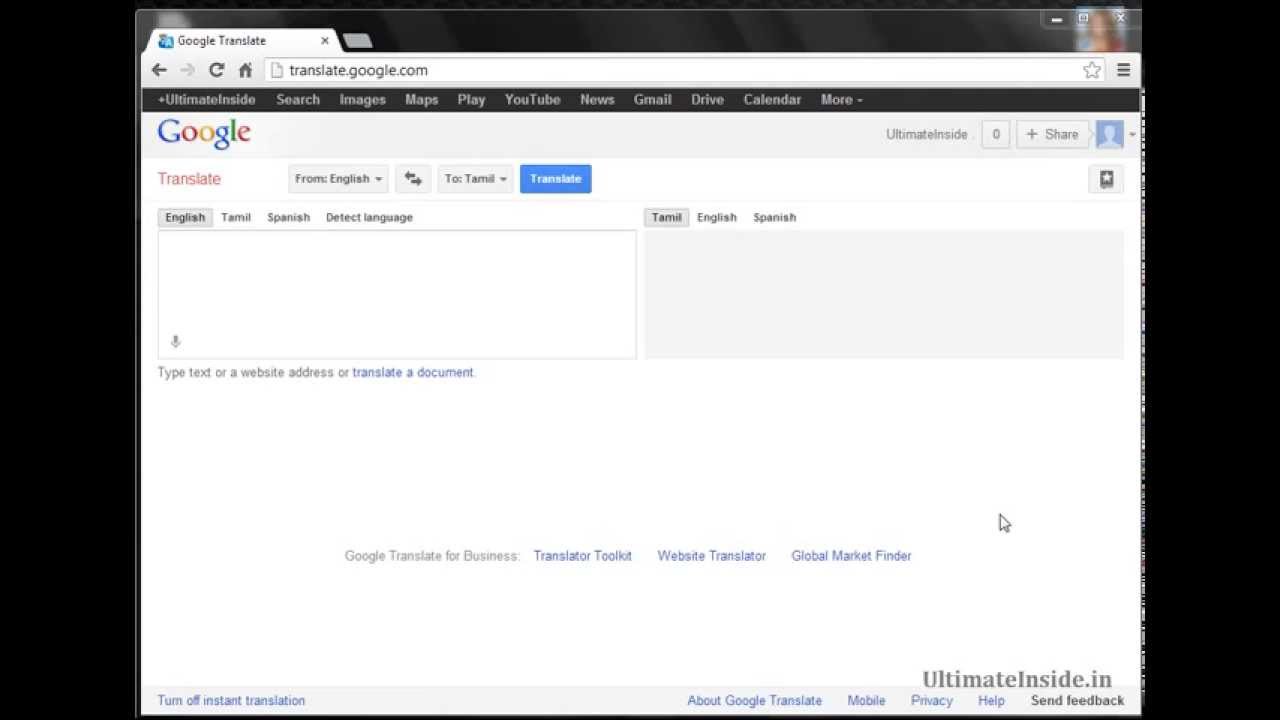Select Tamil as target language
The width and height of the screenshot is (1280, 720).
click(x=666, y=217)
